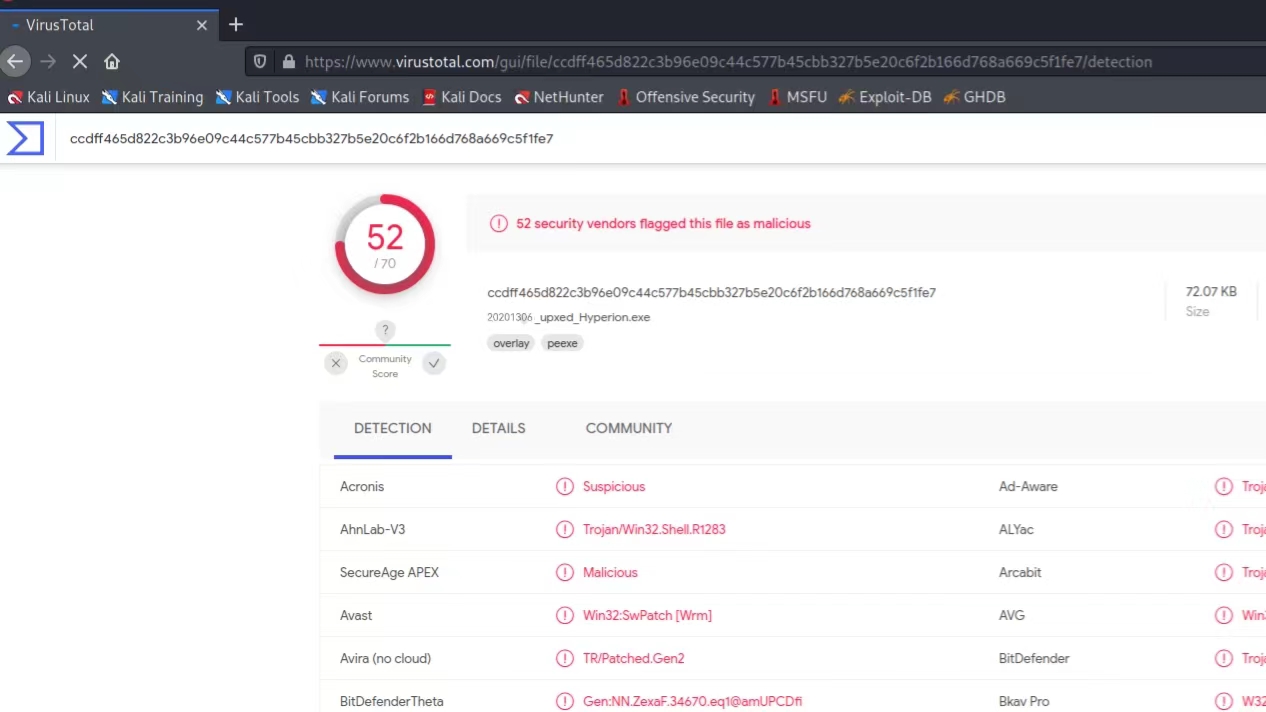Switch to the DETAILS tab

pyautogui.click(x=498, y=428)
